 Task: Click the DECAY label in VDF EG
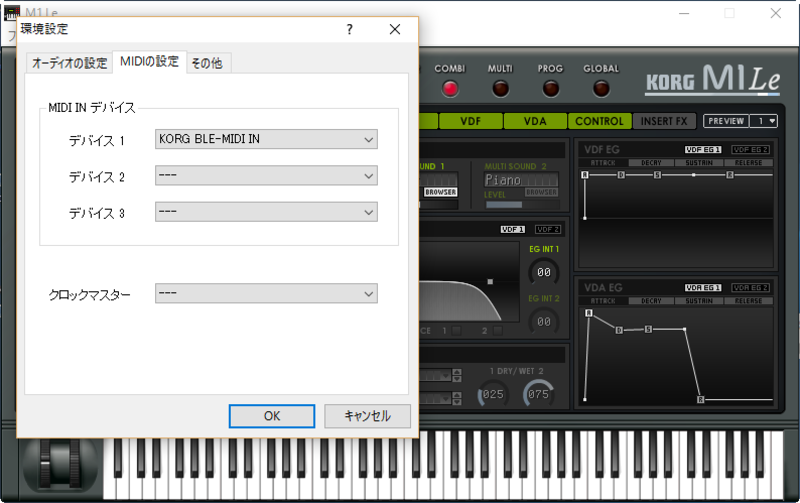click(x=651, y=163)
